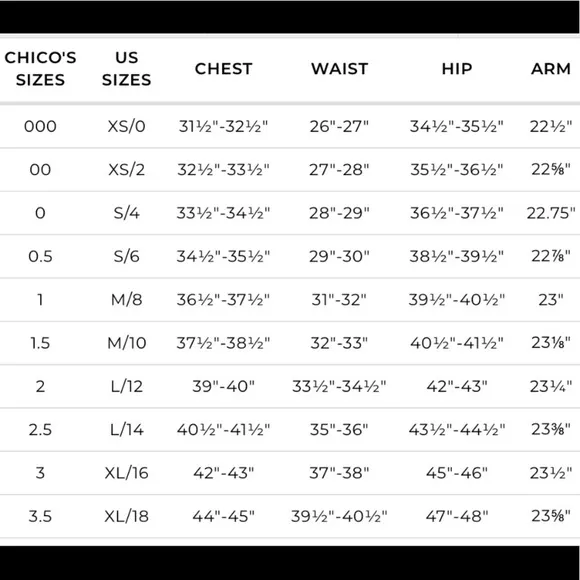Click the XS/2 US size cell
Image resolution: width=580 pixels, height=580 pixels.
click(x=127, y=170)
